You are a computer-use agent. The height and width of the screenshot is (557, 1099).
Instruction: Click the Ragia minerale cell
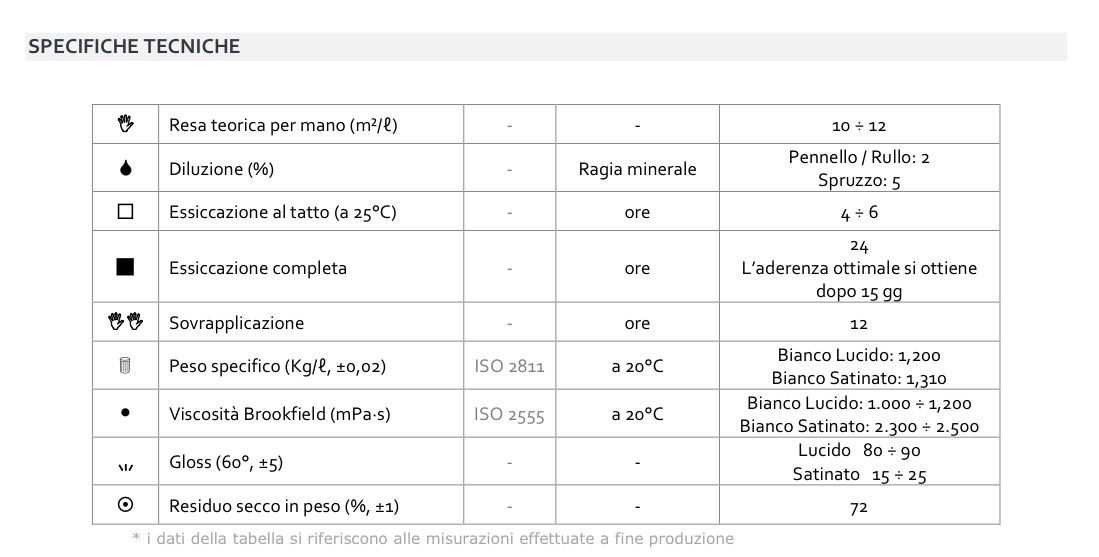pyautogui.click(x=637, y=169)
